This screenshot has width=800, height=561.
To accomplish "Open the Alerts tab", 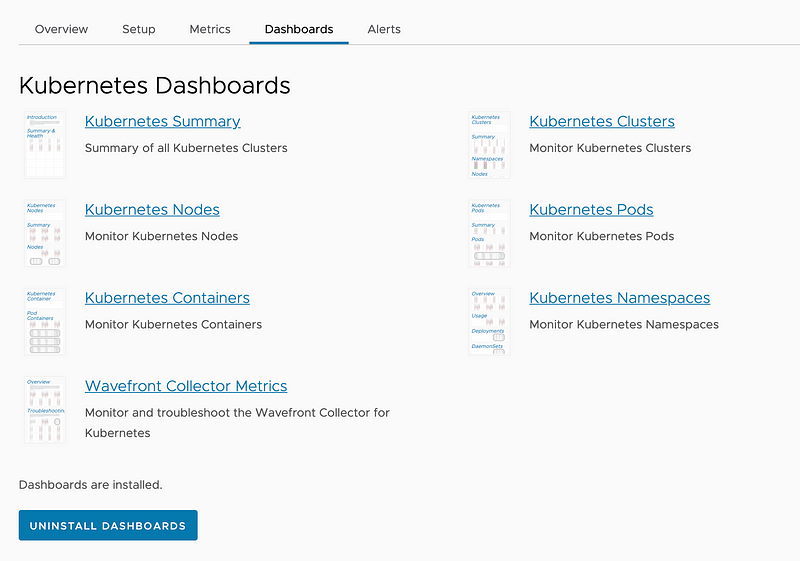I will point(384,29).
